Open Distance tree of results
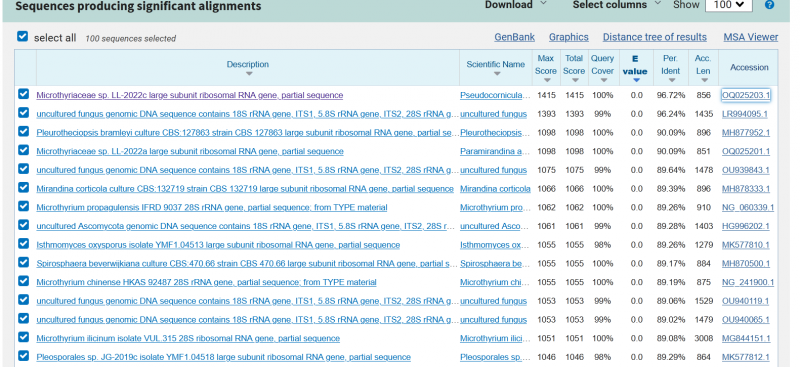Viewport: 800px width, 367px height. [655, 37]
